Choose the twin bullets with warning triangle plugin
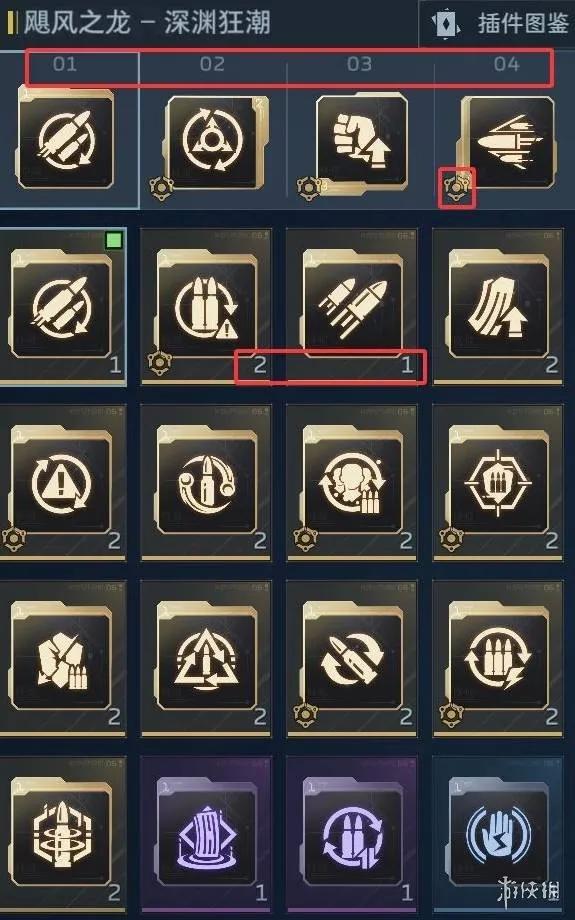The height and width of the screenshot is (920, 575). pos(206,306)
